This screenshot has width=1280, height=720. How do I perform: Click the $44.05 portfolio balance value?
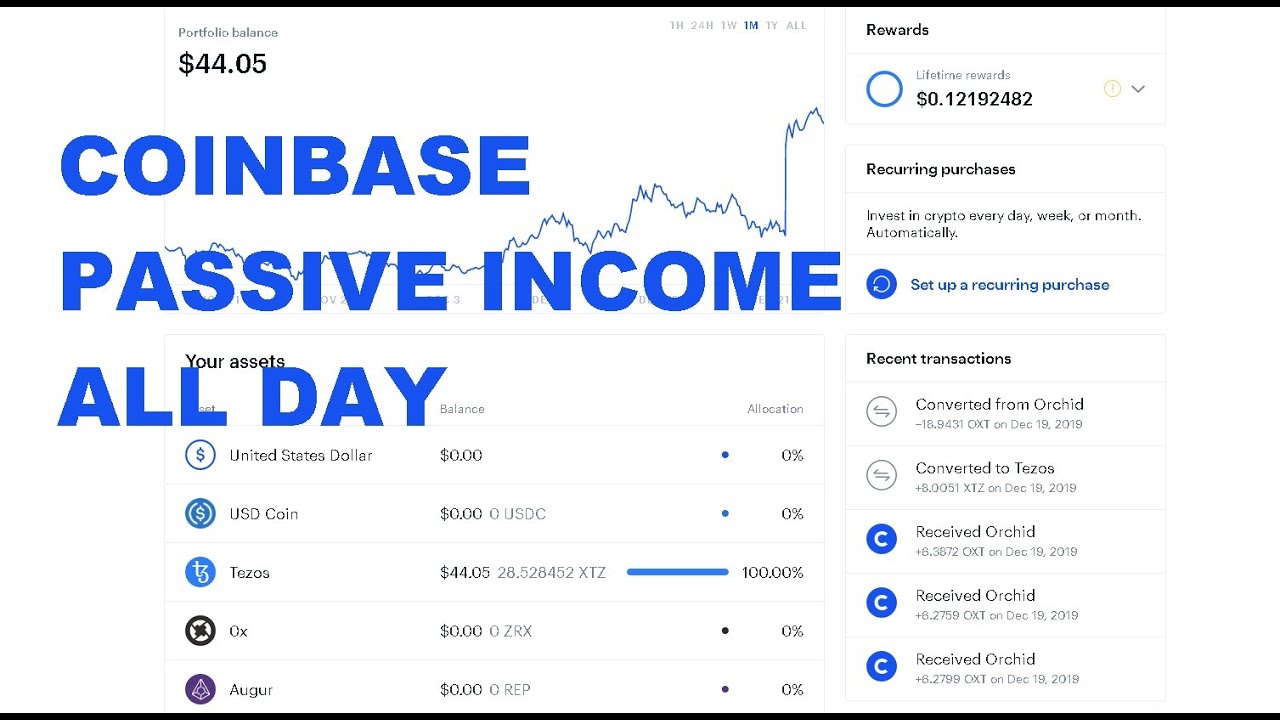point(222,64)
